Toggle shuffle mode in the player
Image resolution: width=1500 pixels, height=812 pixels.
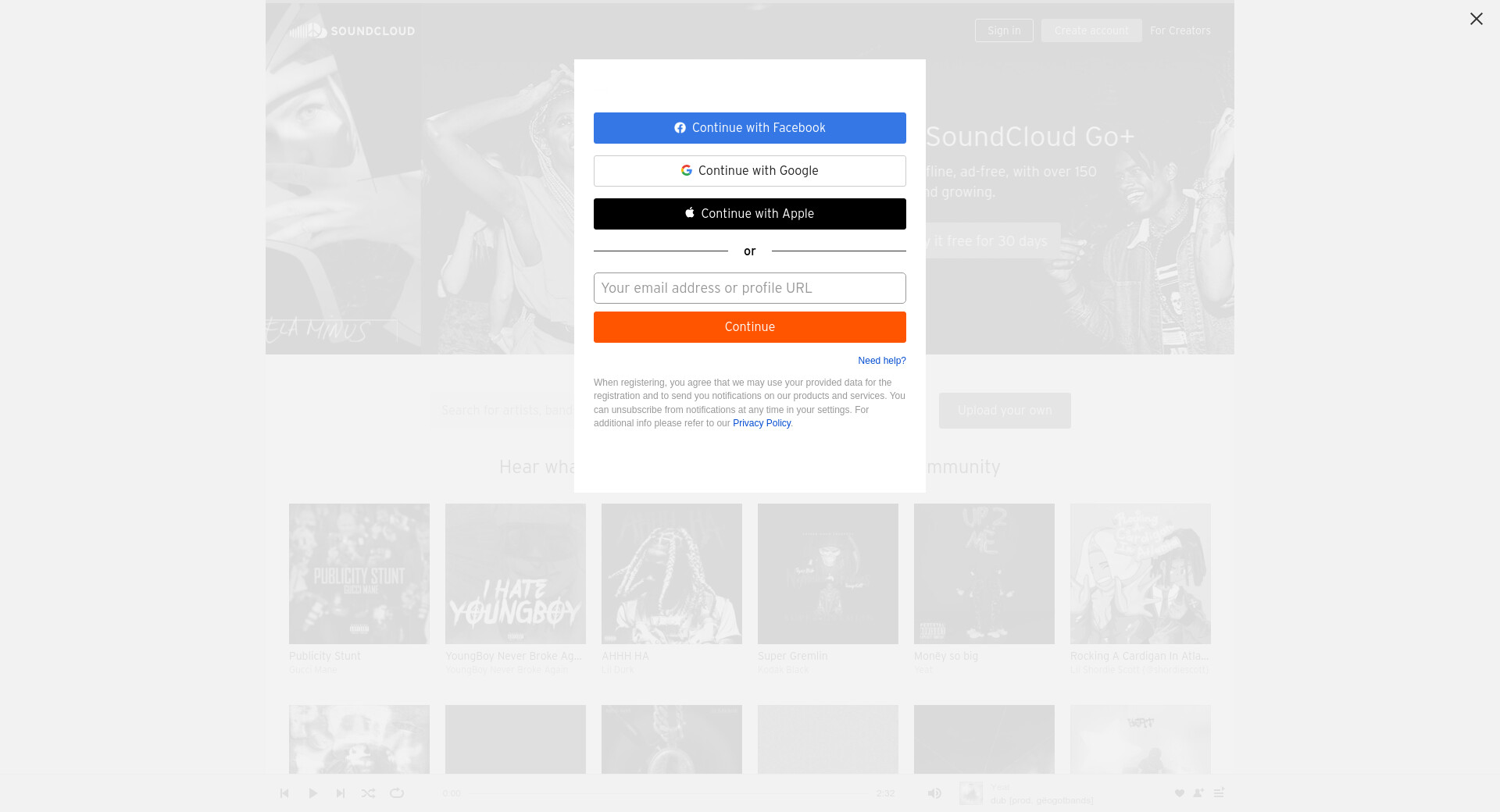368,793
